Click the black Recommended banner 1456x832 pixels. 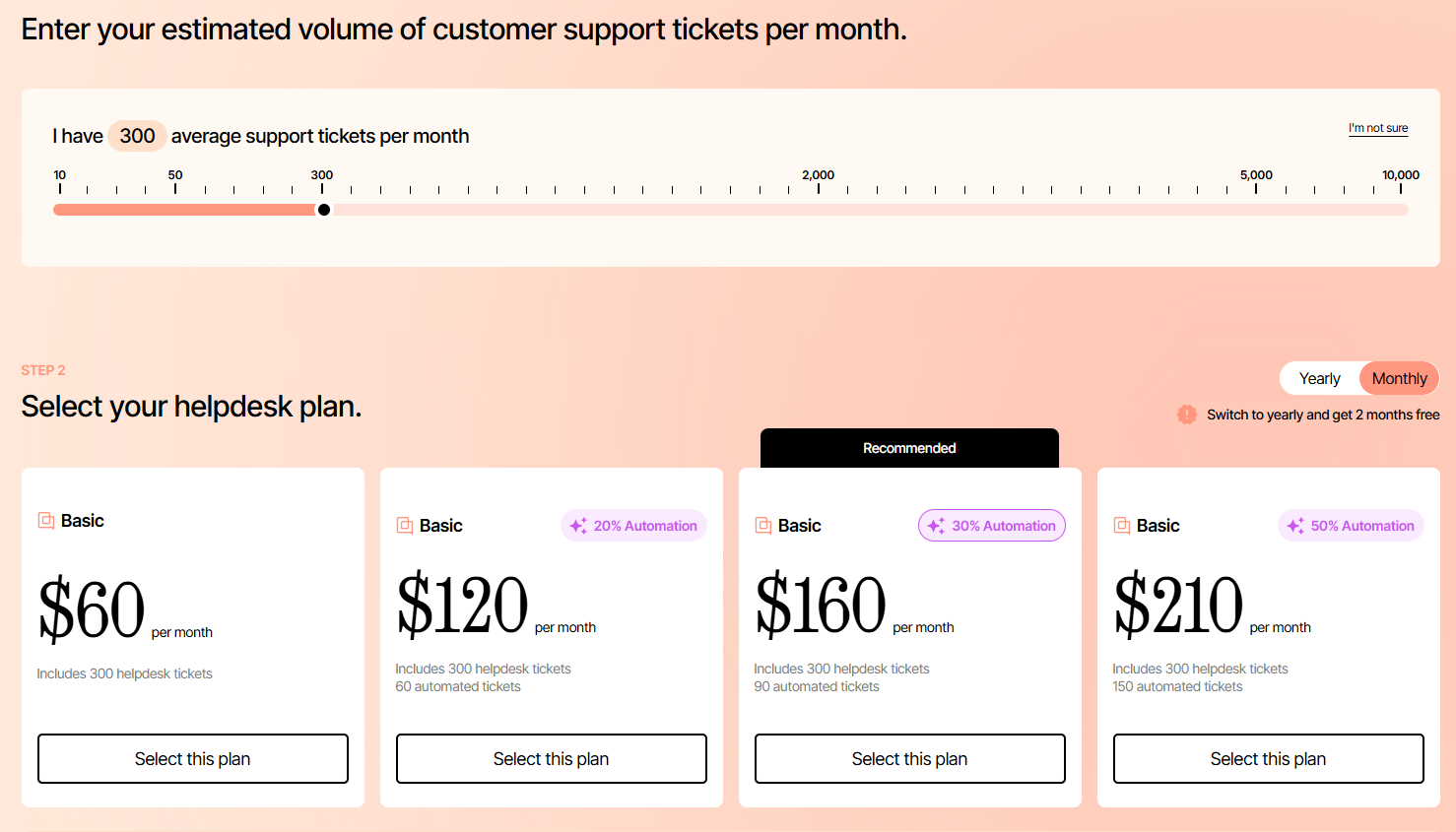coord(909,448)
